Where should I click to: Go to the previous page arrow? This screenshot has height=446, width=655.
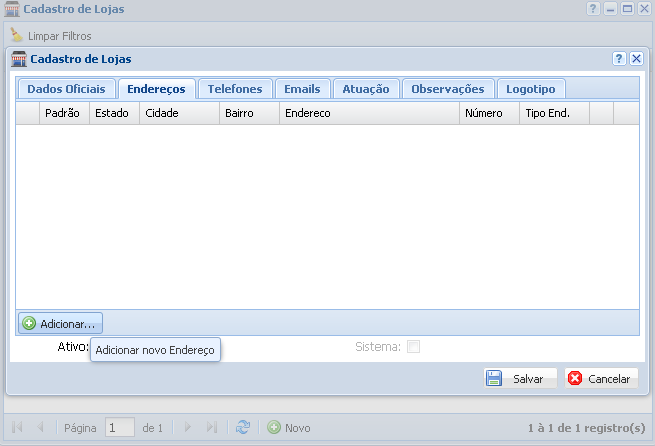pos(40,427)
